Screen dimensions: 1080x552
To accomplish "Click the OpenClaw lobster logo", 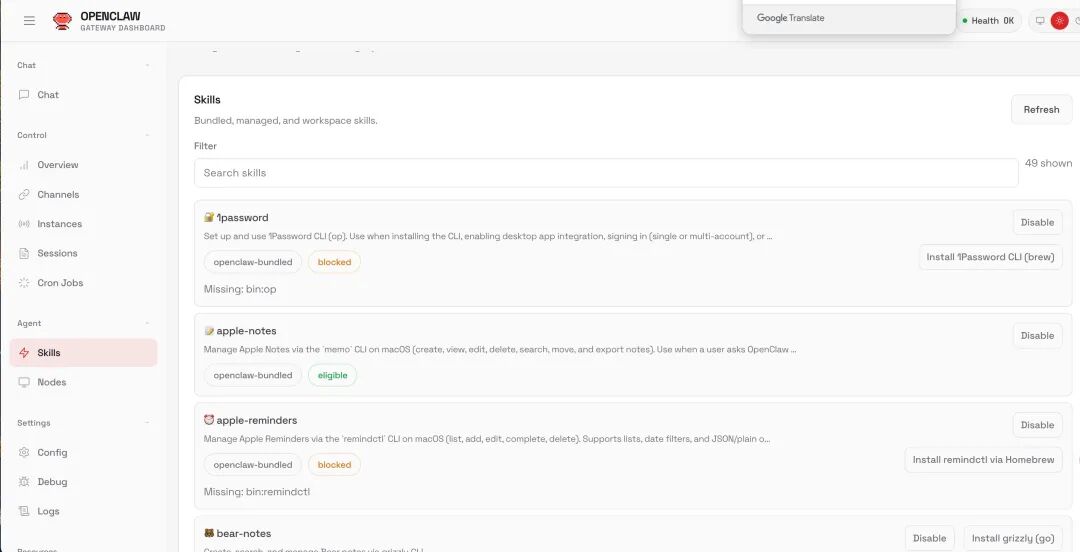I will pyautogui.click(x=63, y=21).
